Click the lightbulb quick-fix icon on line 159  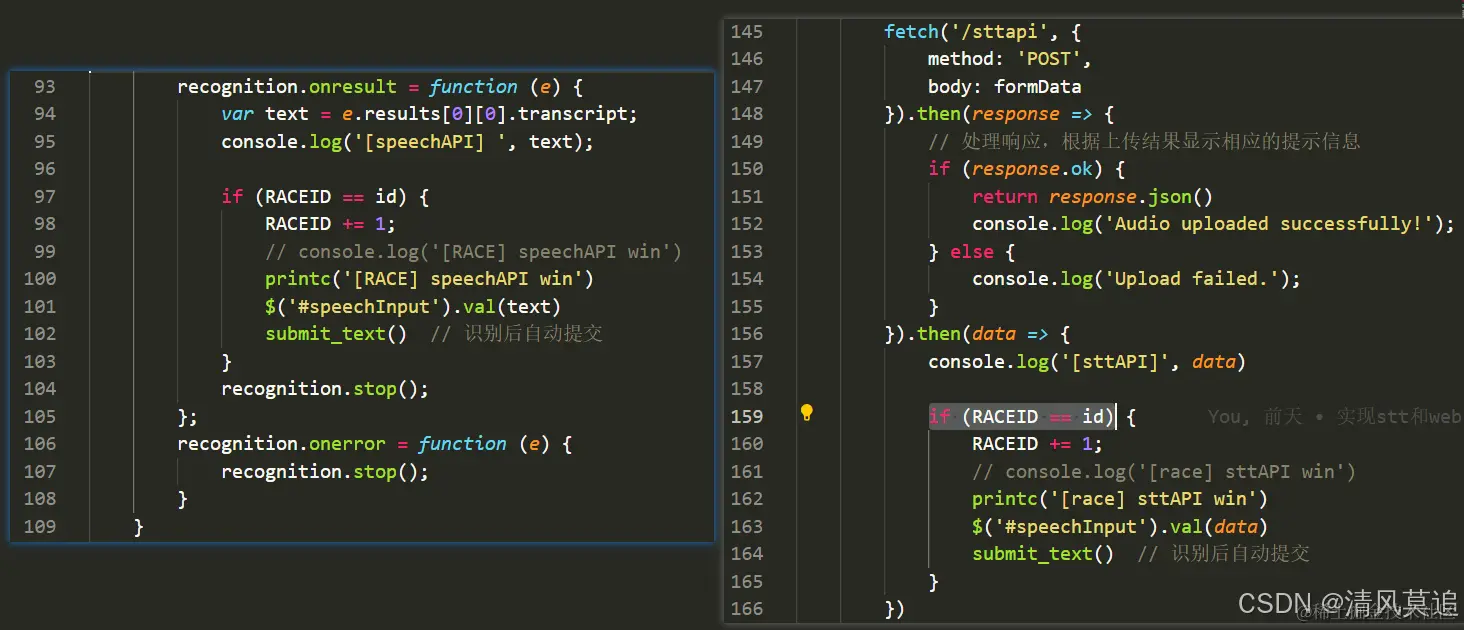click(807, 413)
